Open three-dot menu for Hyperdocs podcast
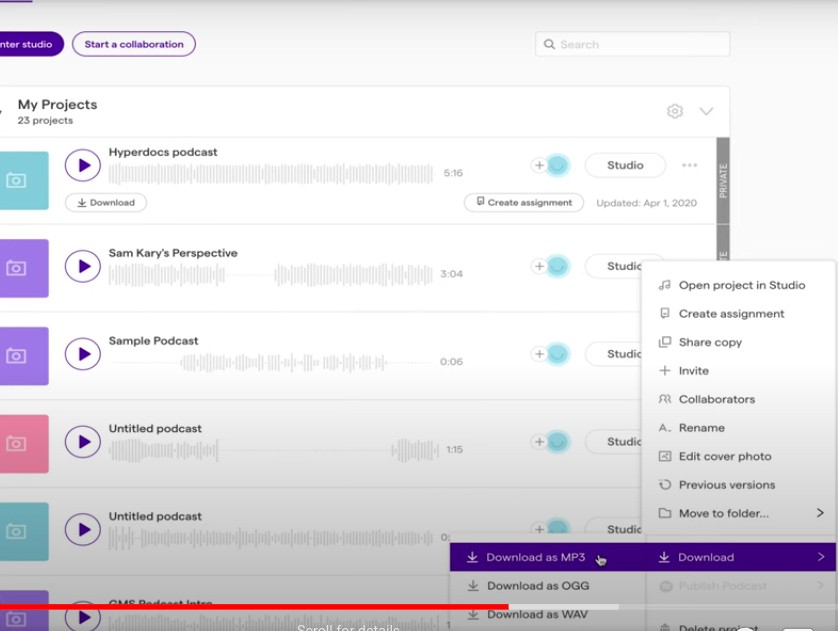 [689, 166]
